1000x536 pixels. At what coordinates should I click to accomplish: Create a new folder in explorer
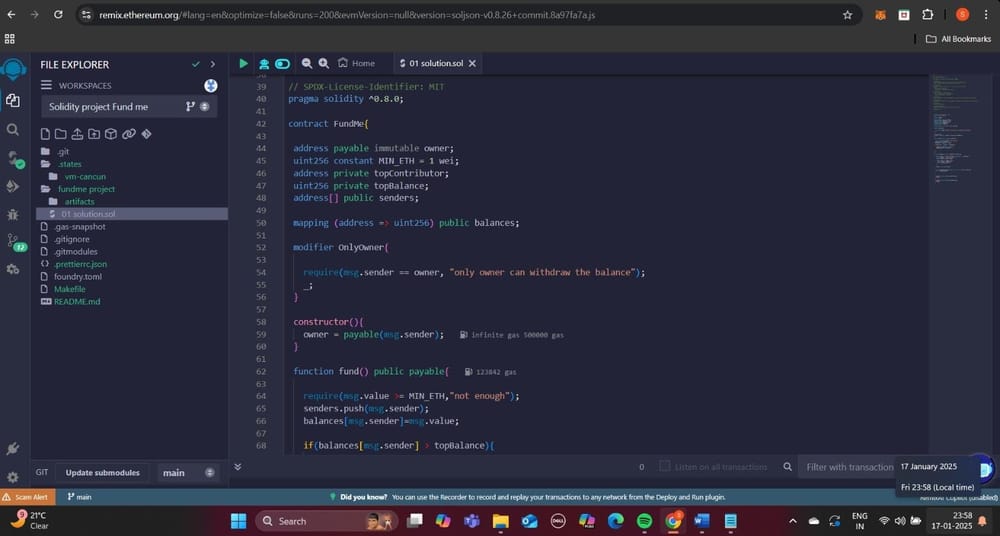pos(60,134)
